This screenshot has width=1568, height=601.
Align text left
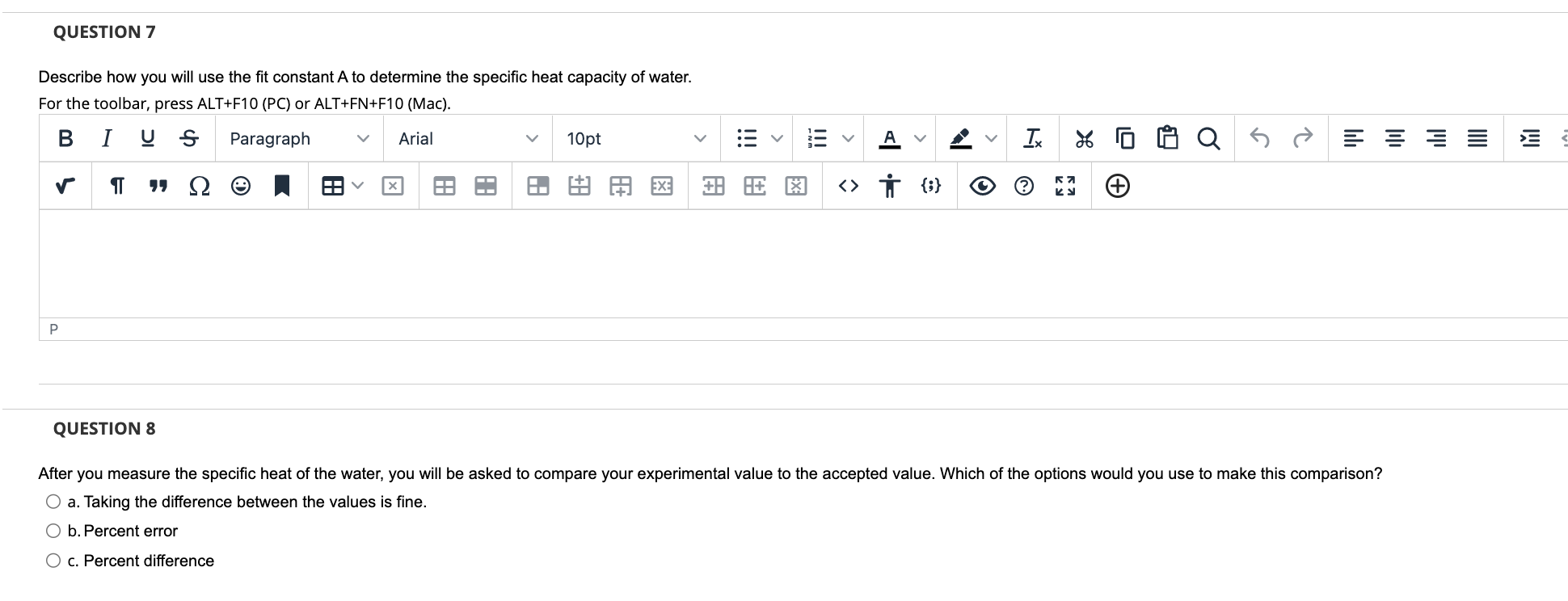[1353, 139]
